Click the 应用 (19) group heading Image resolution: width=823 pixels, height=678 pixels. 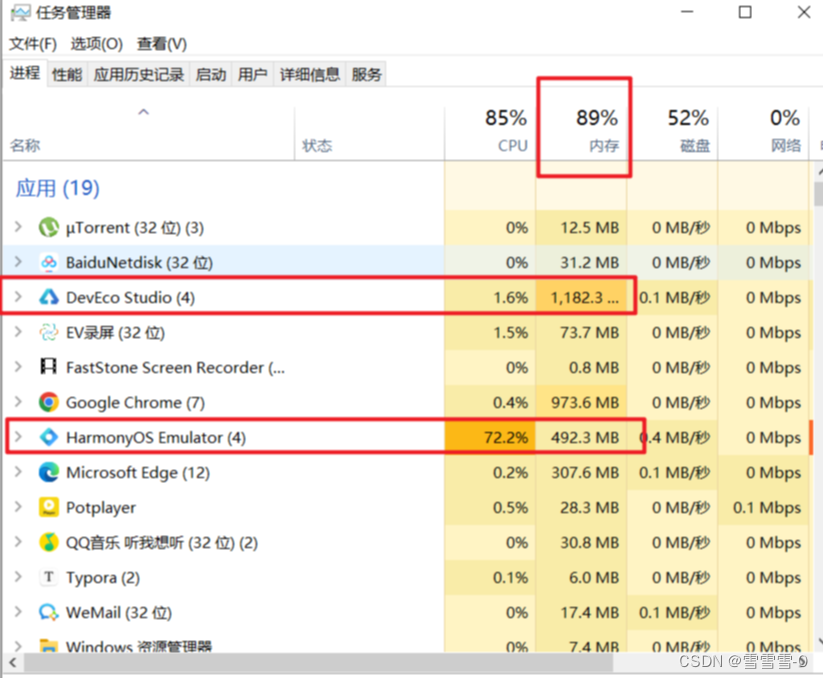pos(58,188)
